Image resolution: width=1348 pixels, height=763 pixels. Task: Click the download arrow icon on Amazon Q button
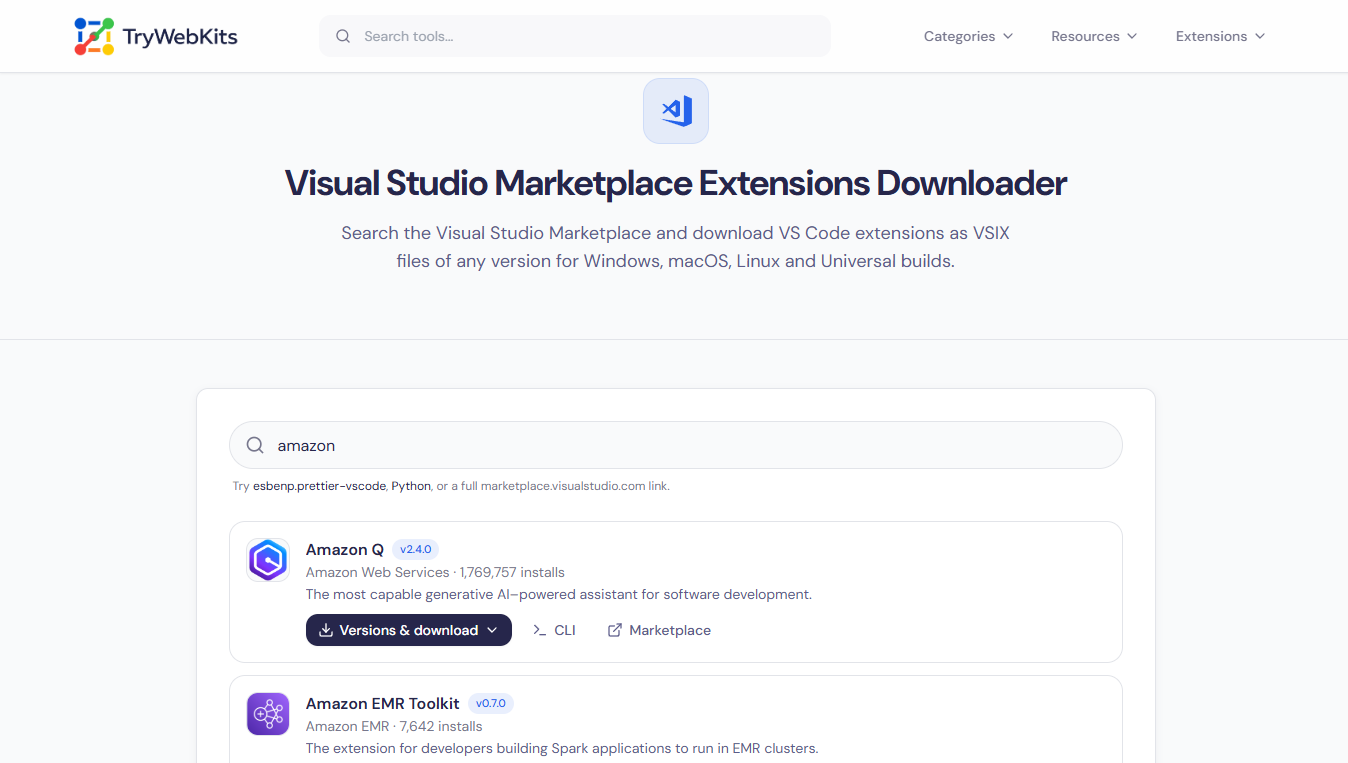click(x=326, y=630)
